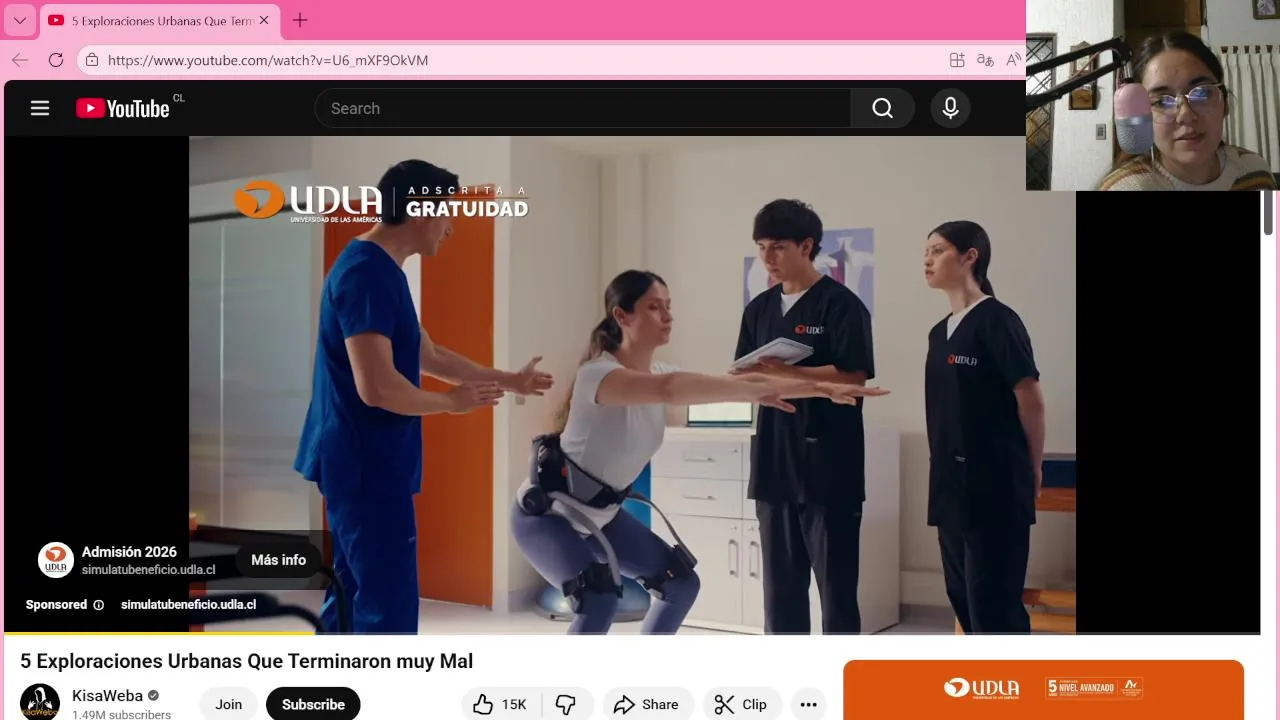Open read aloud icon in address bar
This screenshot has height=720, width=1280.
tap(1013, 60)
